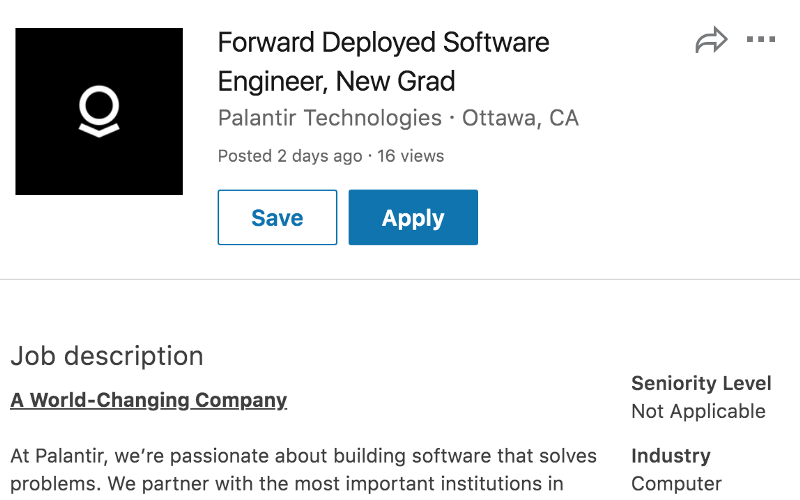Click the Industry label
This screenshot has height=500, width=800.
(671, 456)
